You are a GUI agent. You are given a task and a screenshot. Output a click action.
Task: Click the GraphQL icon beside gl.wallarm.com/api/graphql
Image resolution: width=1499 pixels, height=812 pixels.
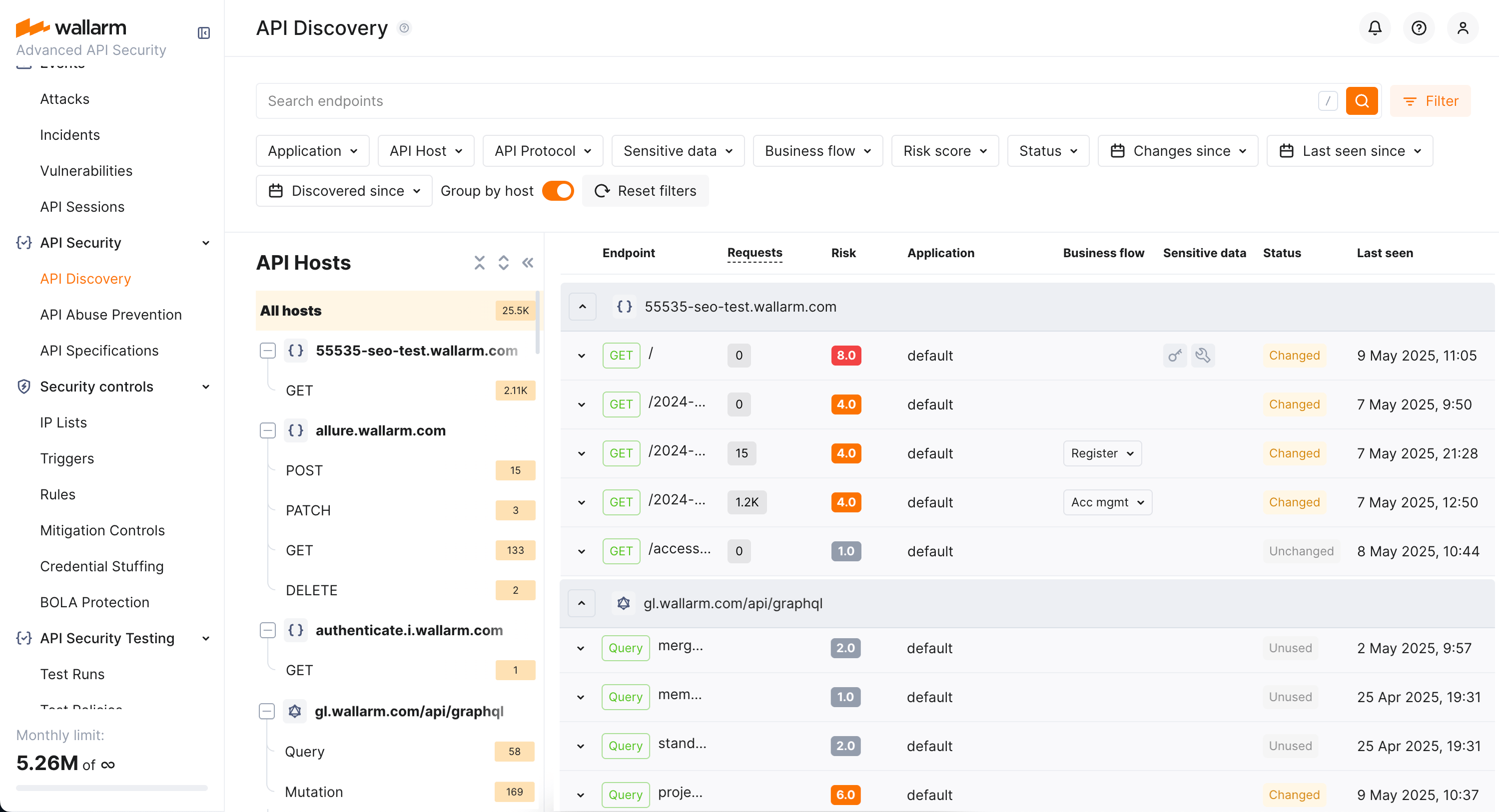(x=624, y=603)
